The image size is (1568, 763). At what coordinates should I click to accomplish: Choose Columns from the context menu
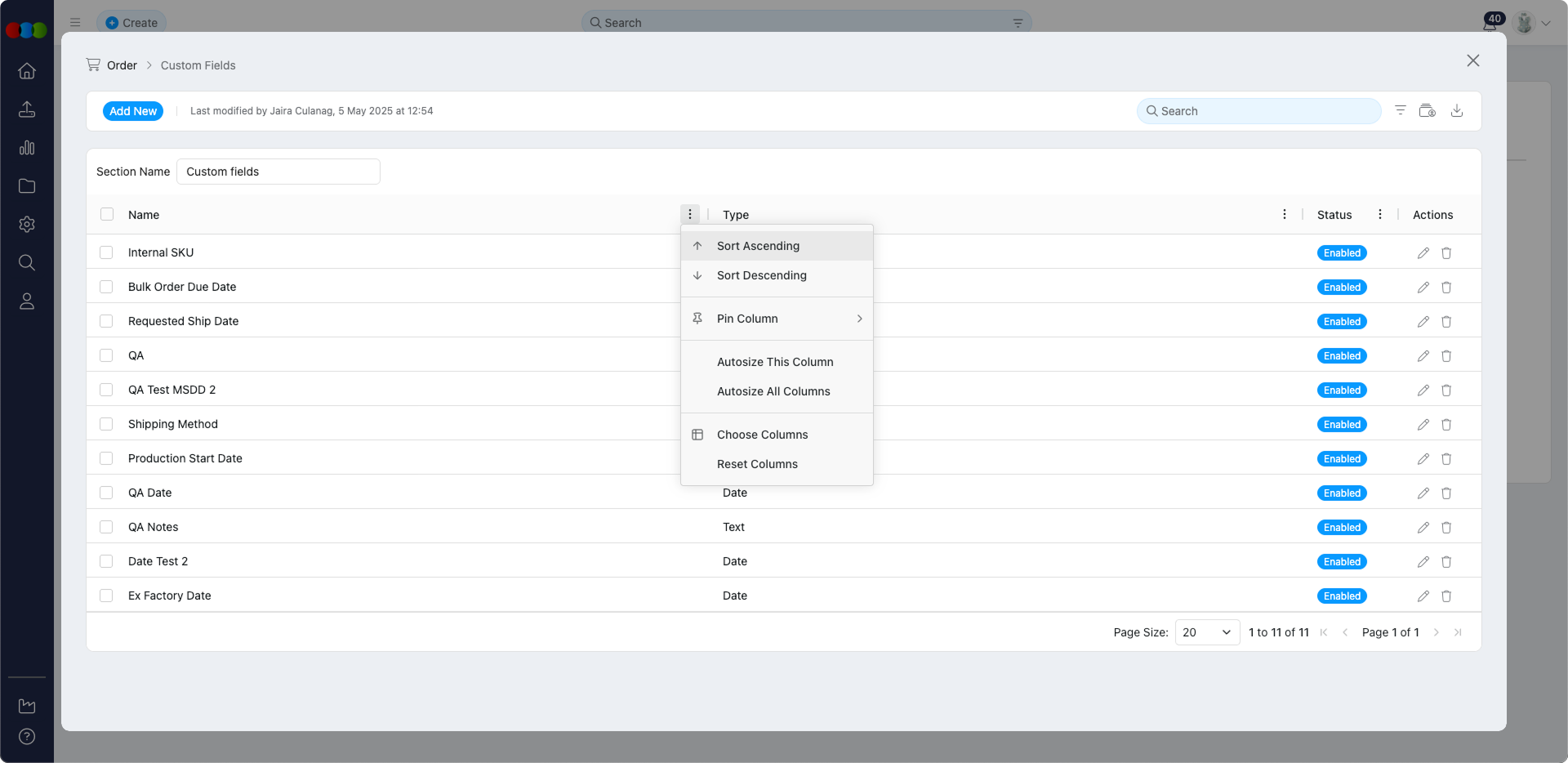pos(762,434)
